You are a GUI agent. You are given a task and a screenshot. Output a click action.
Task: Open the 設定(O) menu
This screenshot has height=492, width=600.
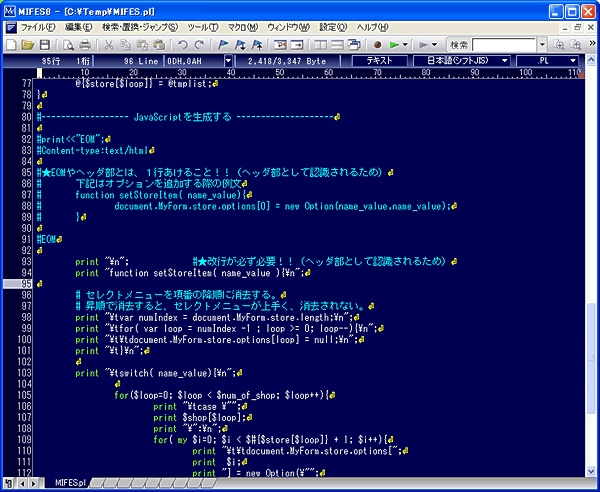coord(333,27)
